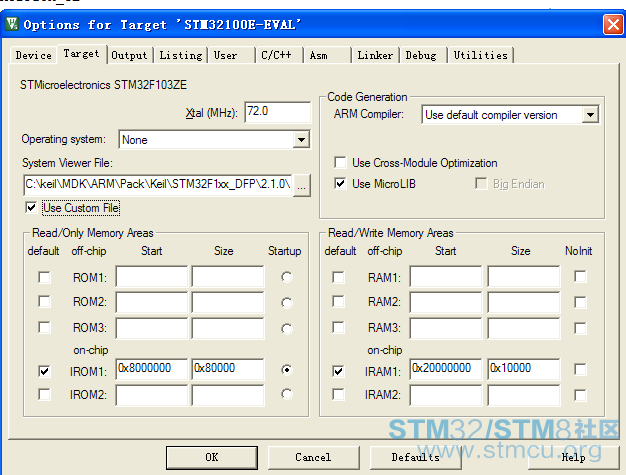Check the IROM2 default checkbox
Viewport: 626px width, 475px height.
click(x=44, y=394)
